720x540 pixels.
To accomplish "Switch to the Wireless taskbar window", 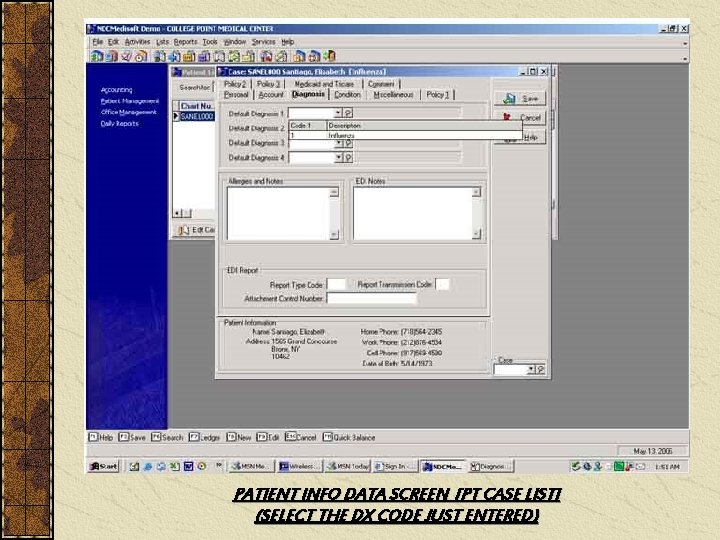I will pyautogui.click(x=299, y=467).
